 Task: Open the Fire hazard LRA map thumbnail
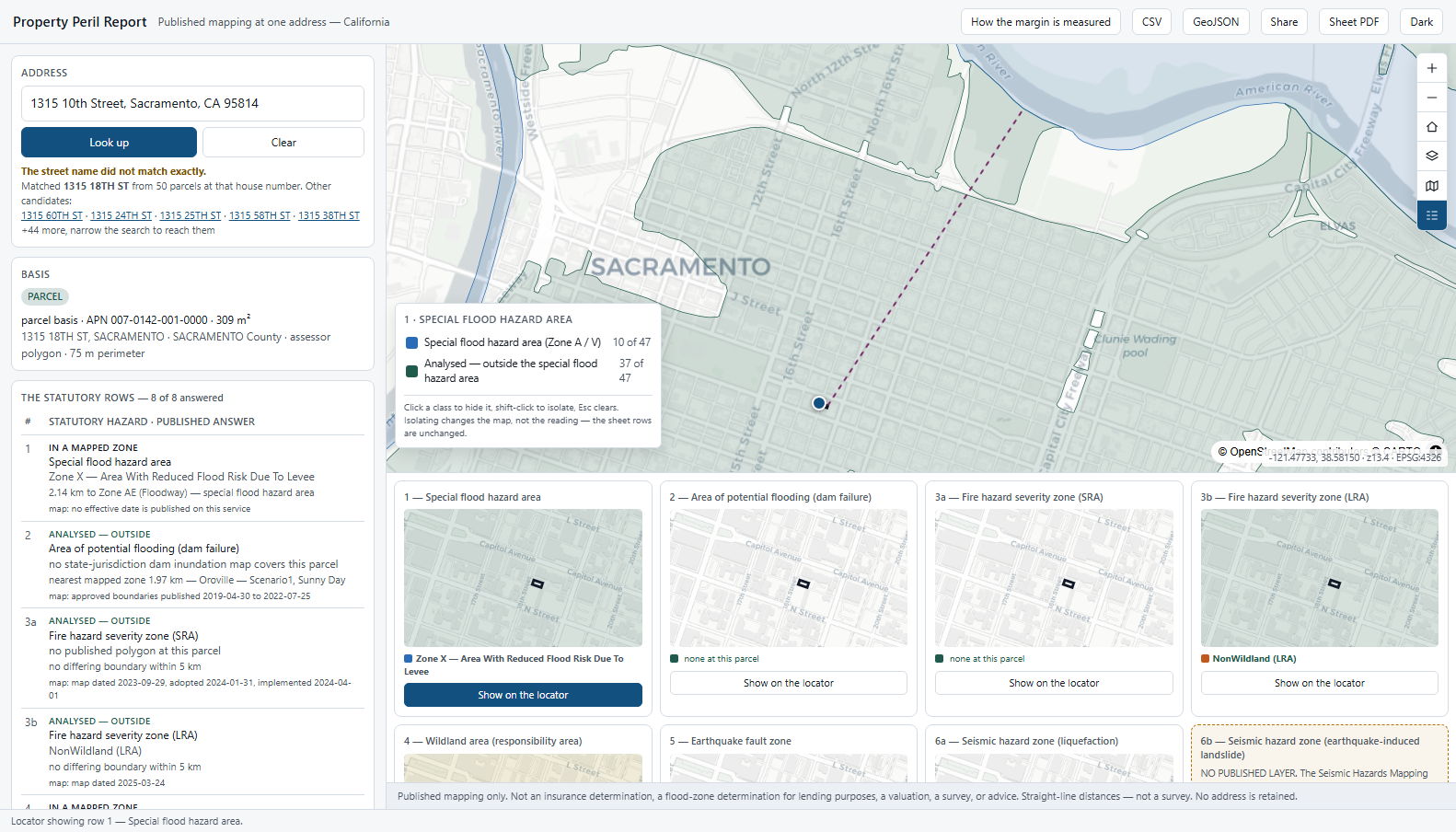[1320, 578]
